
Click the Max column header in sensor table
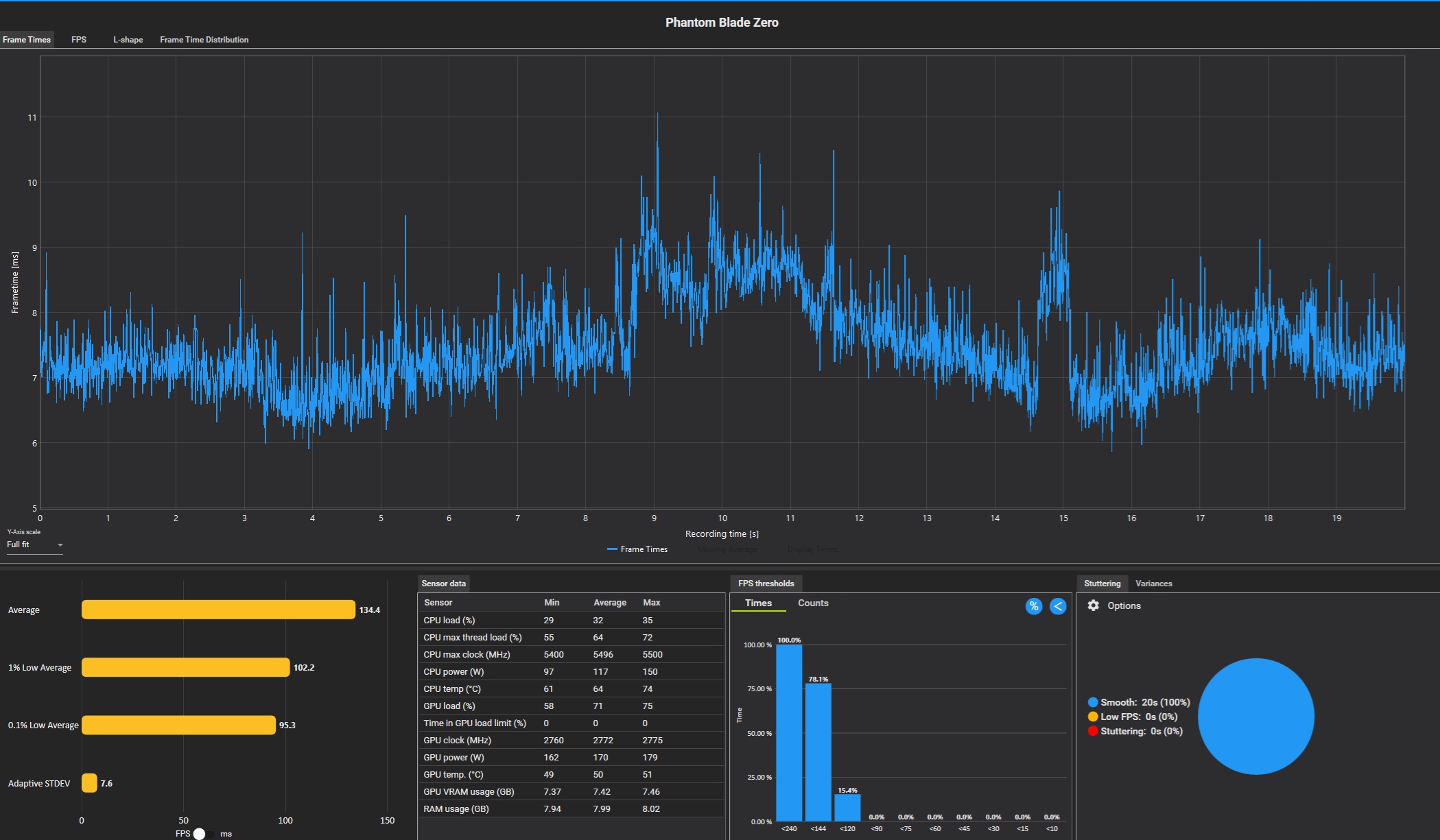[x=652, y=603]
